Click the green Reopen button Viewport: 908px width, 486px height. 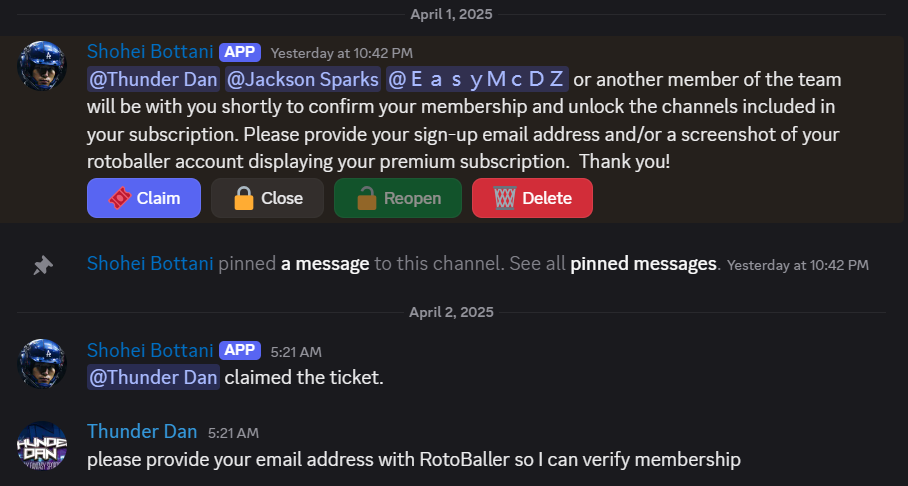pyautogui.click(x=398, y=198)
